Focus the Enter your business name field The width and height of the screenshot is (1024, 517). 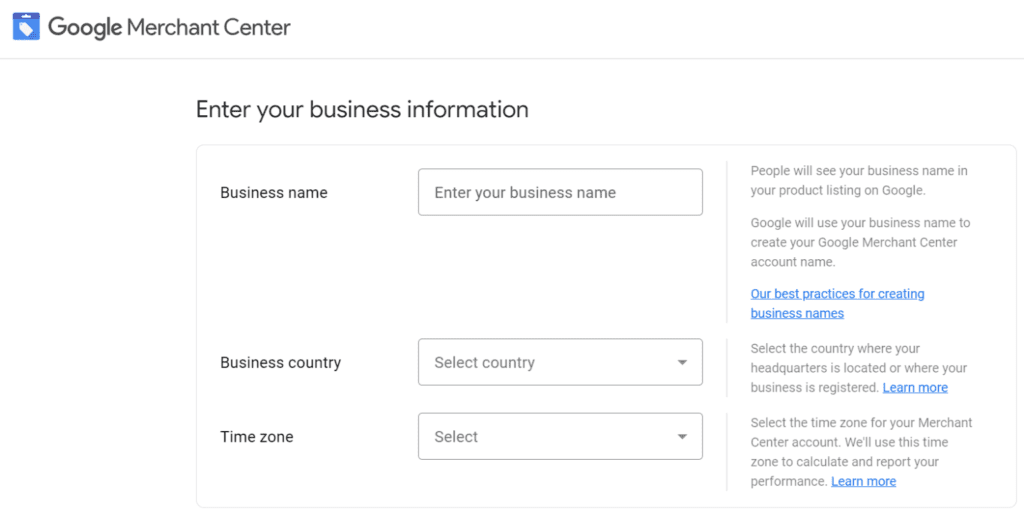click(560, 192)
